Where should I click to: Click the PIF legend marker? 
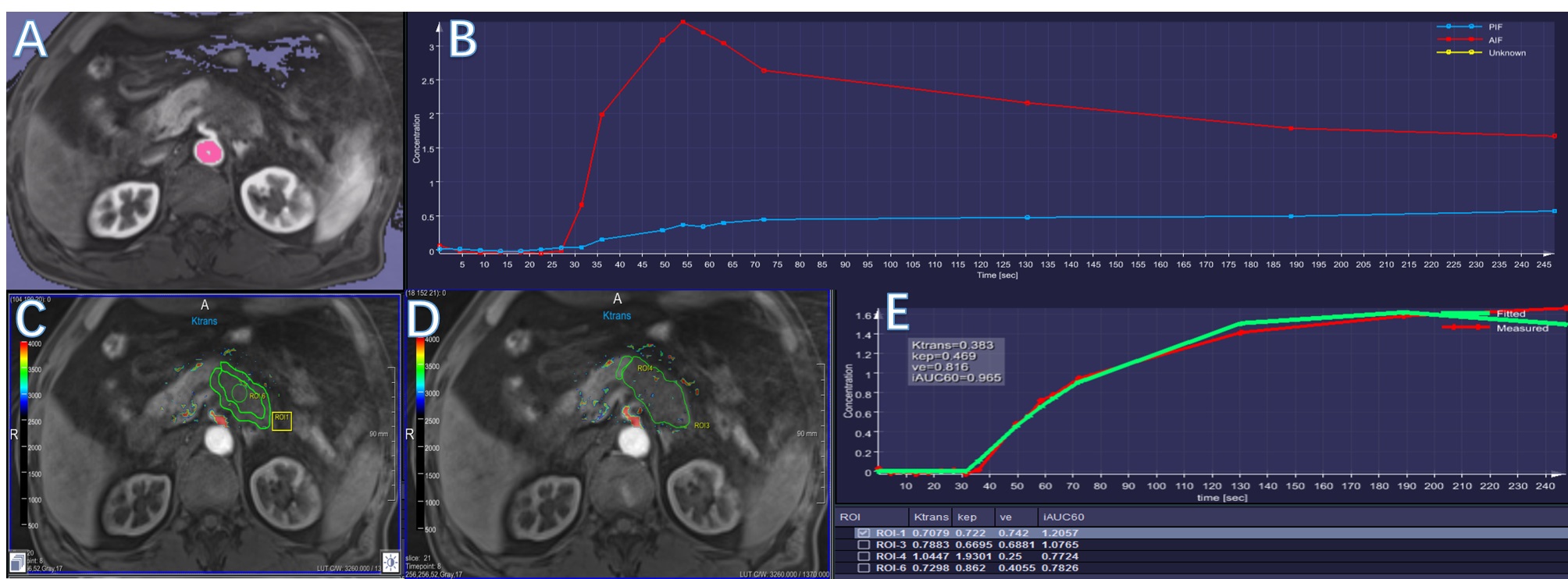point(1459,27)
